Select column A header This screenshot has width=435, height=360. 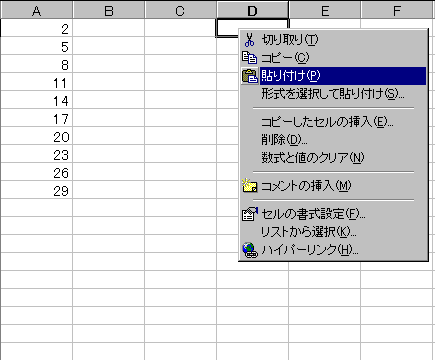coord(36,10)
